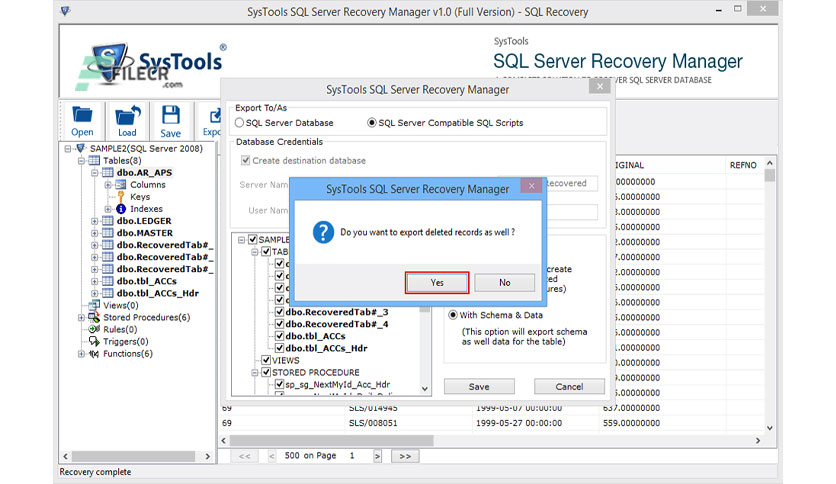Expand the dbo.LEDGER node

pyautogui.click(x=94, y=221)
